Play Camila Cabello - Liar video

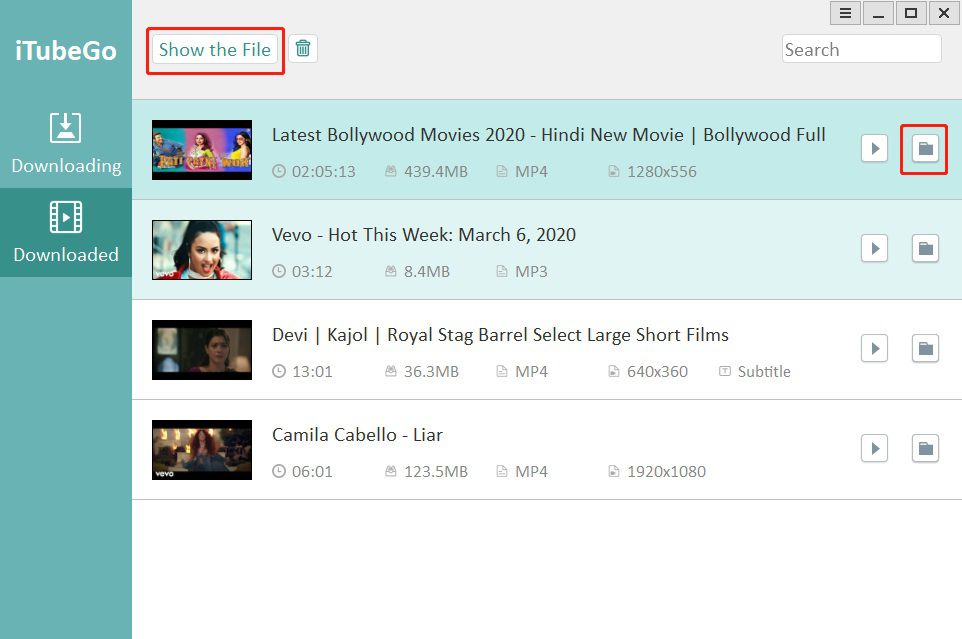tap(874, 448)
